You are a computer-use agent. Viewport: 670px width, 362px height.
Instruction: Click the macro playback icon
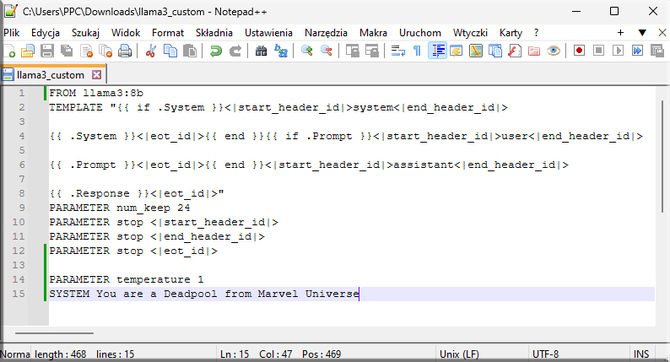click(618, 51)
